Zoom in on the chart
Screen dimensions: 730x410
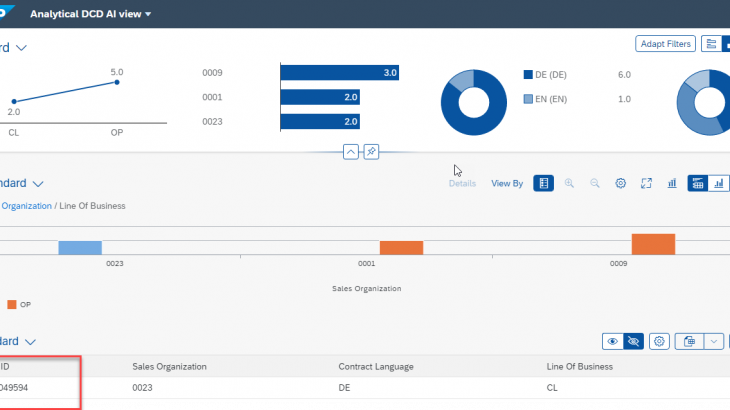coord(569,184)
